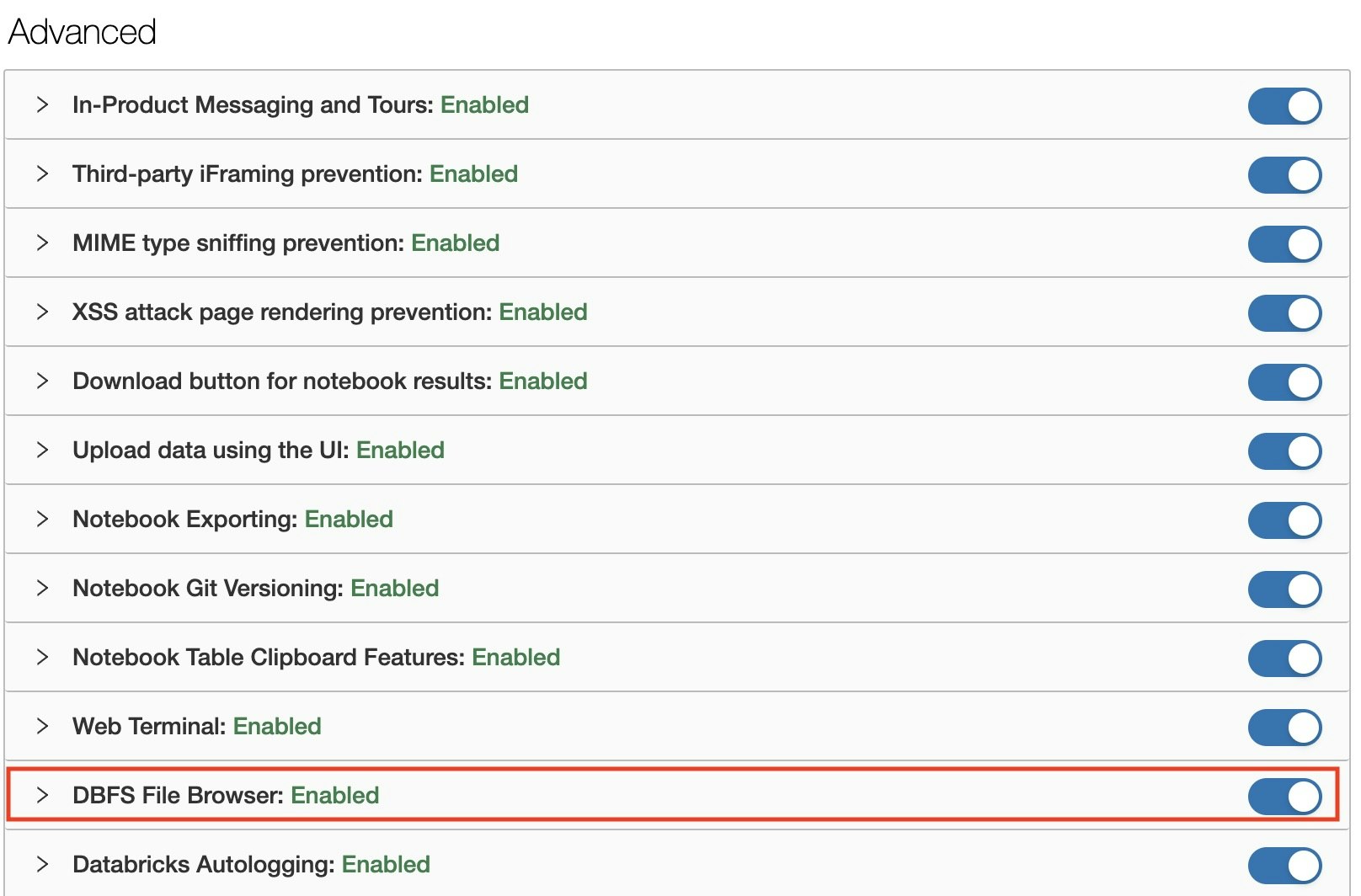1361x896 pixels.
Task: Disable Download button for notebook results
Action: 1284,382
